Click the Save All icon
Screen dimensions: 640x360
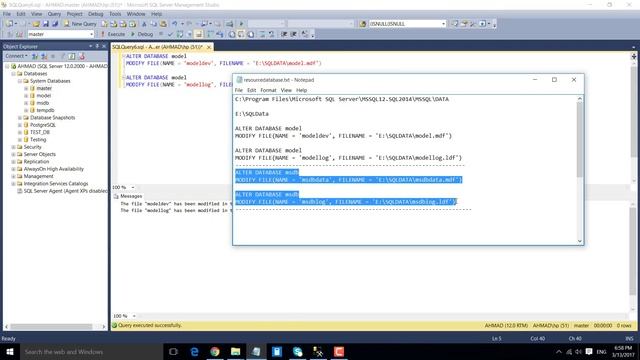coord(55,24)
